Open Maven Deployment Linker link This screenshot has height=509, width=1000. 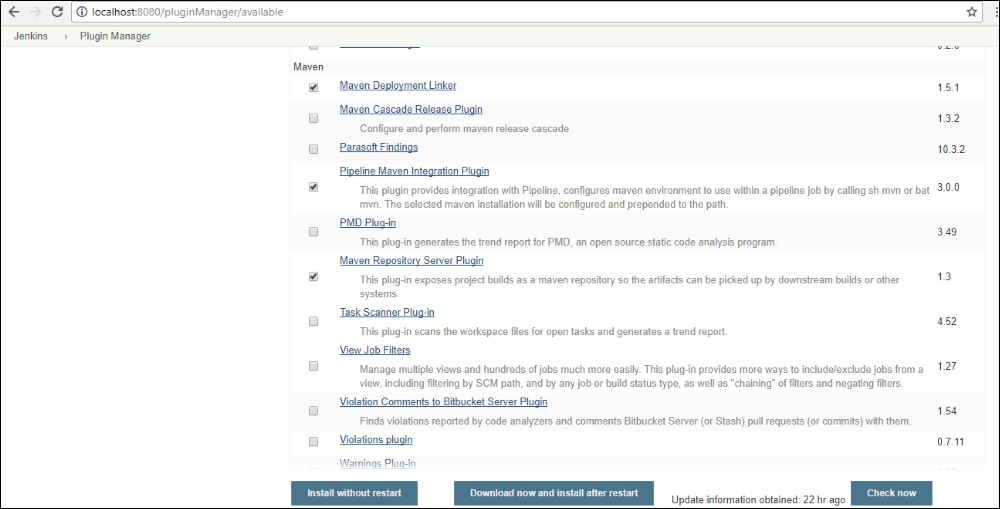point(398,85)
